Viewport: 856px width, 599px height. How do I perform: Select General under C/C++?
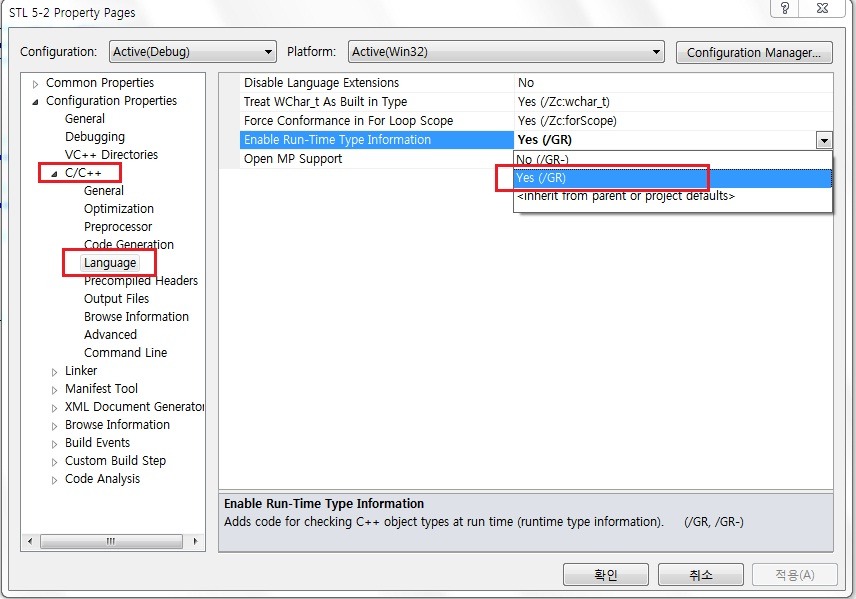[x=104, y=191]
